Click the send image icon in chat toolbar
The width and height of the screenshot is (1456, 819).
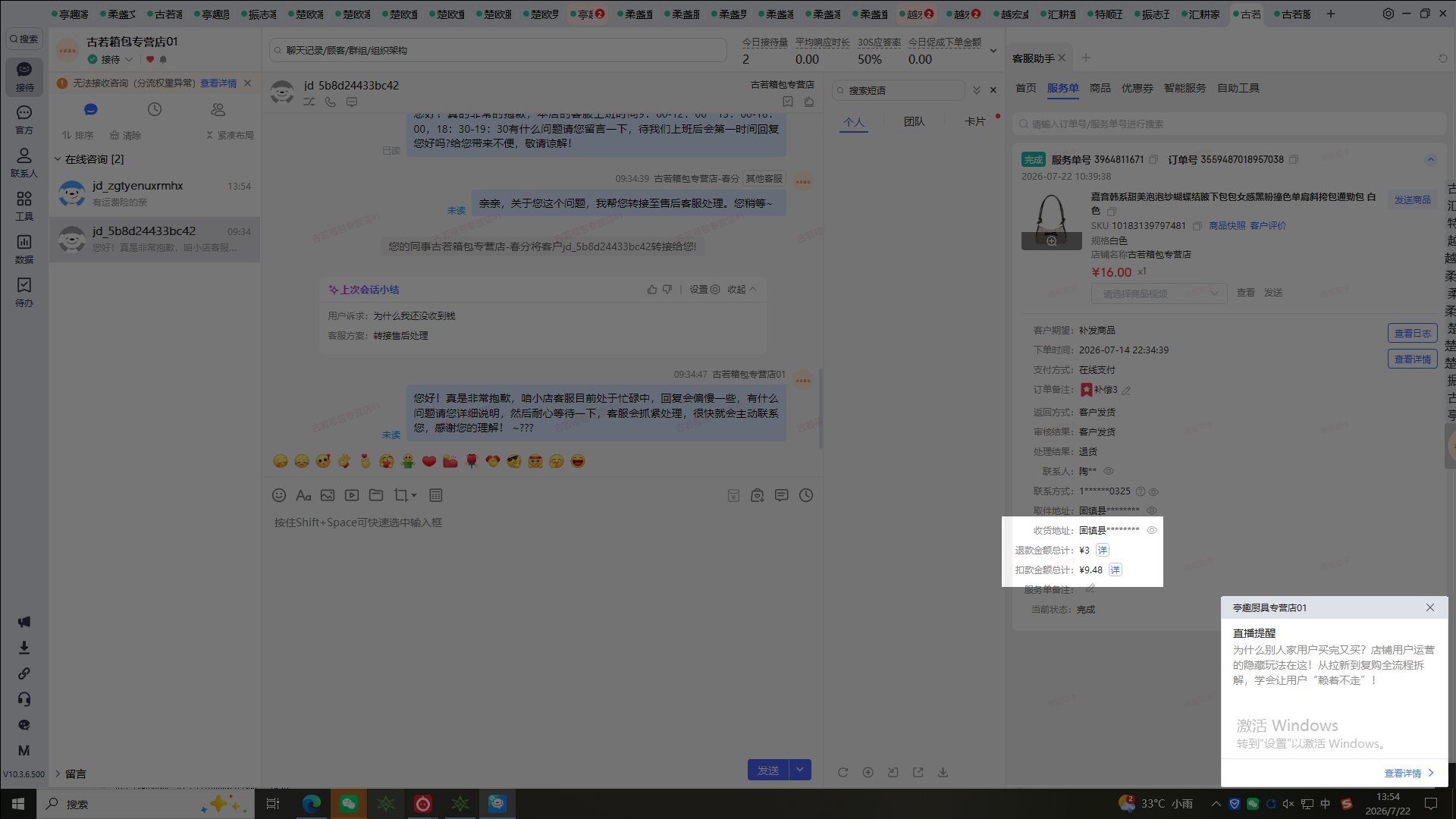click(x=328, y=495)
